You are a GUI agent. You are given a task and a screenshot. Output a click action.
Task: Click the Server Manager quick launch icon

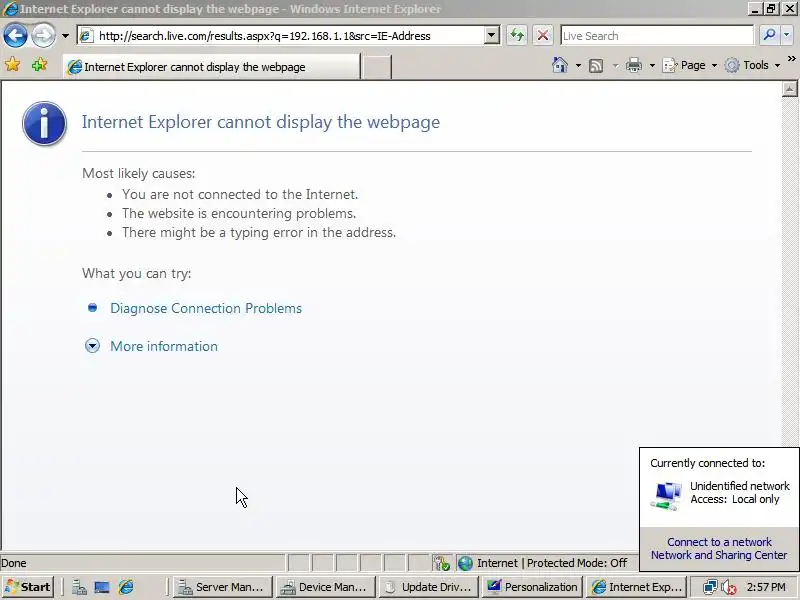click(79, 587)
